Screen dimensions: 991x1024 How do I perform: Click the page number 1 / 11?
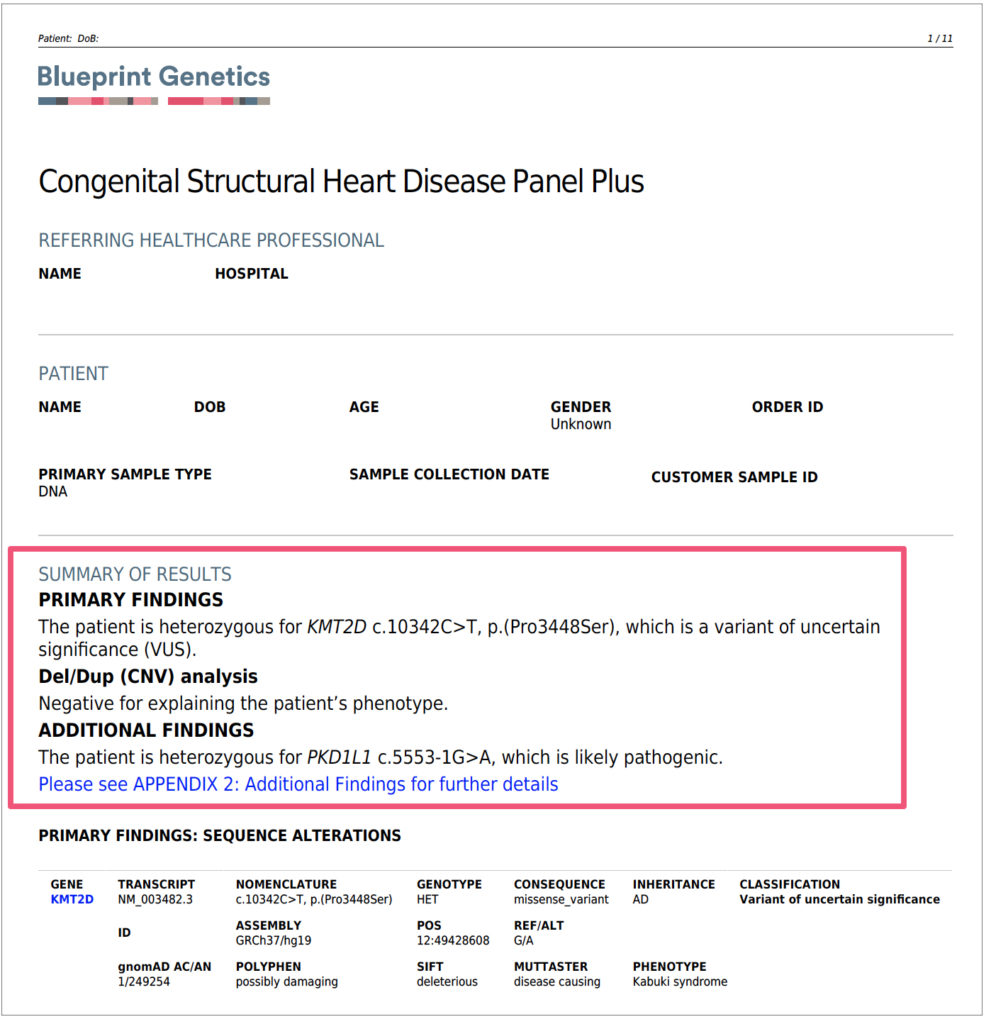(940, 39)
